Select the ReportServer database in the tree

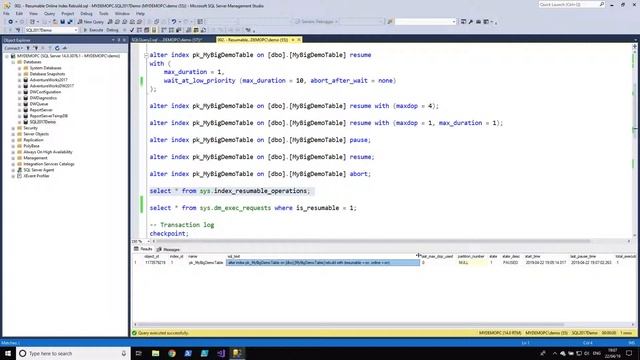[x=41, y=110]
